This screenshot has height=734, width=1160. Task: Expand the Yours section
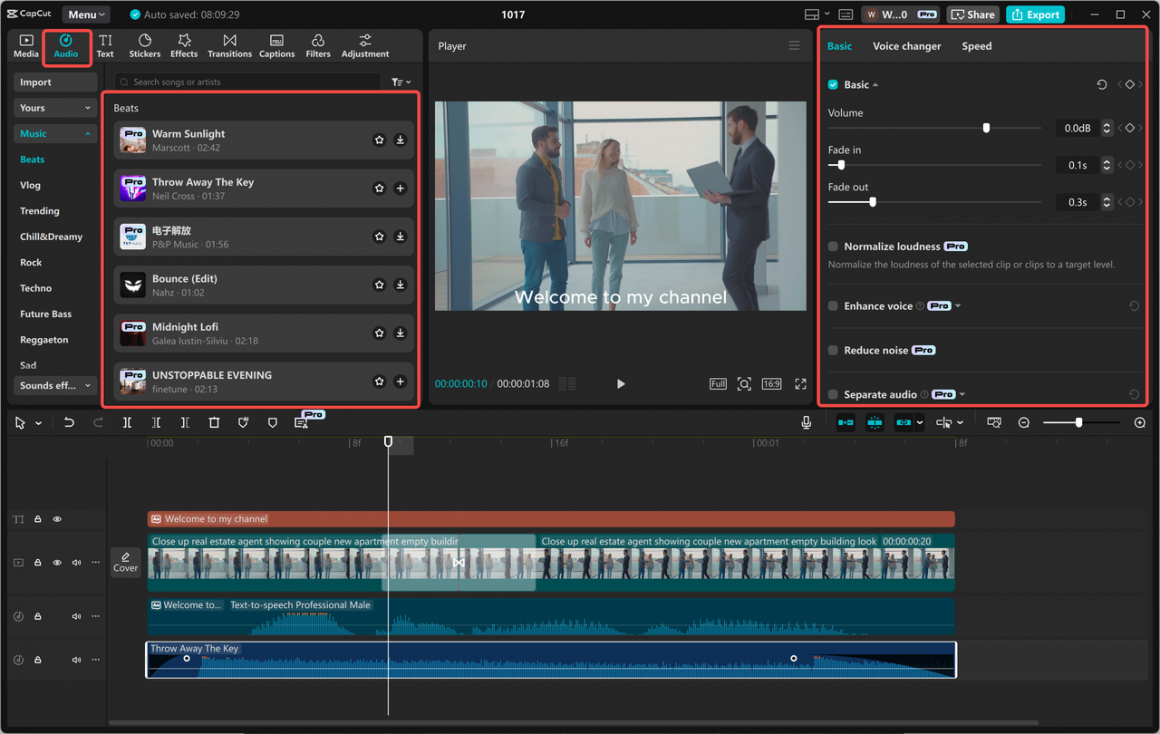pos(55,108)
